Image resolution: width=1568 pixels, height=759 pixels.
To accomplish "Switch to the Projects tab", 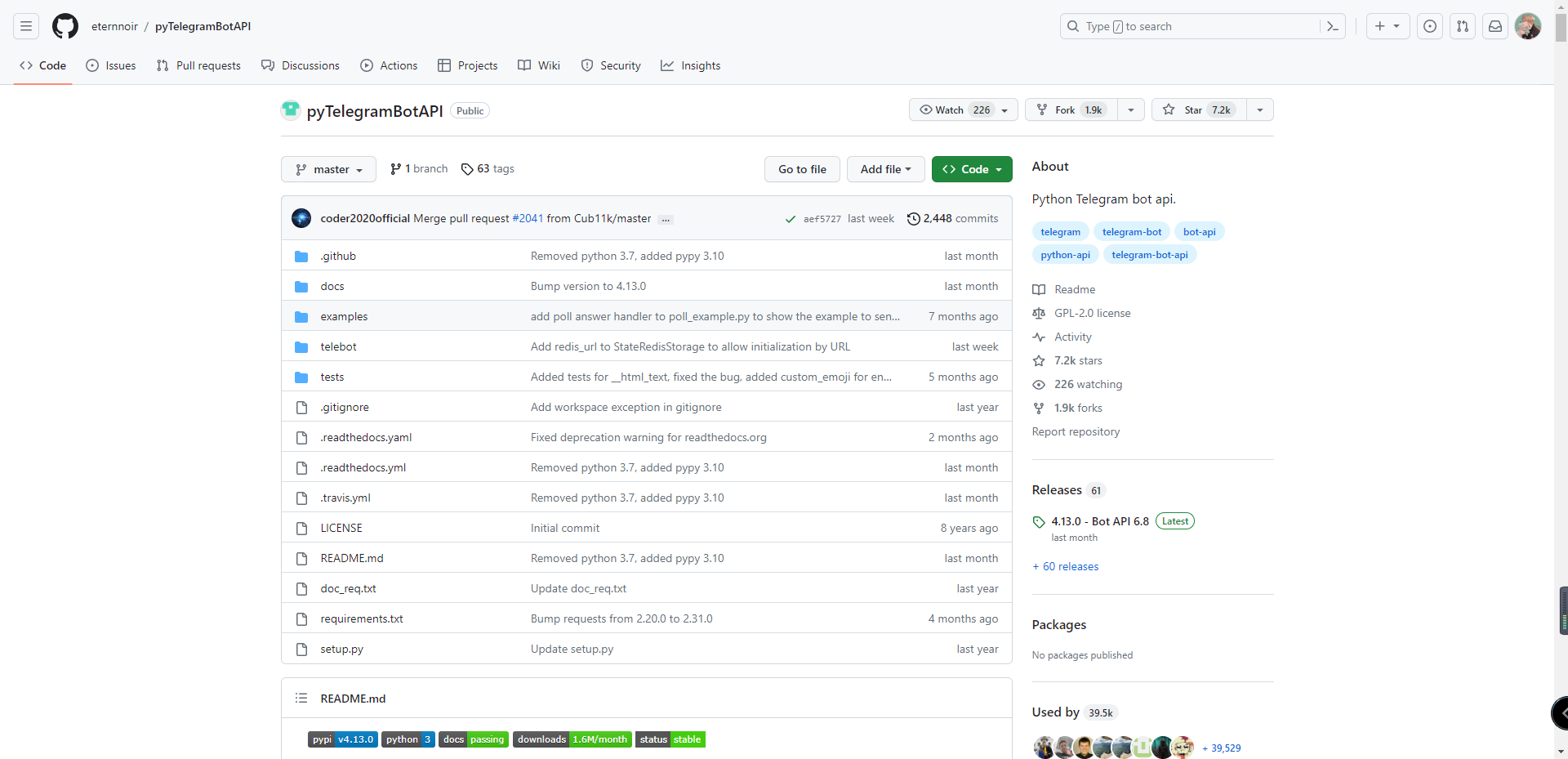I will (x=468, y=65).
